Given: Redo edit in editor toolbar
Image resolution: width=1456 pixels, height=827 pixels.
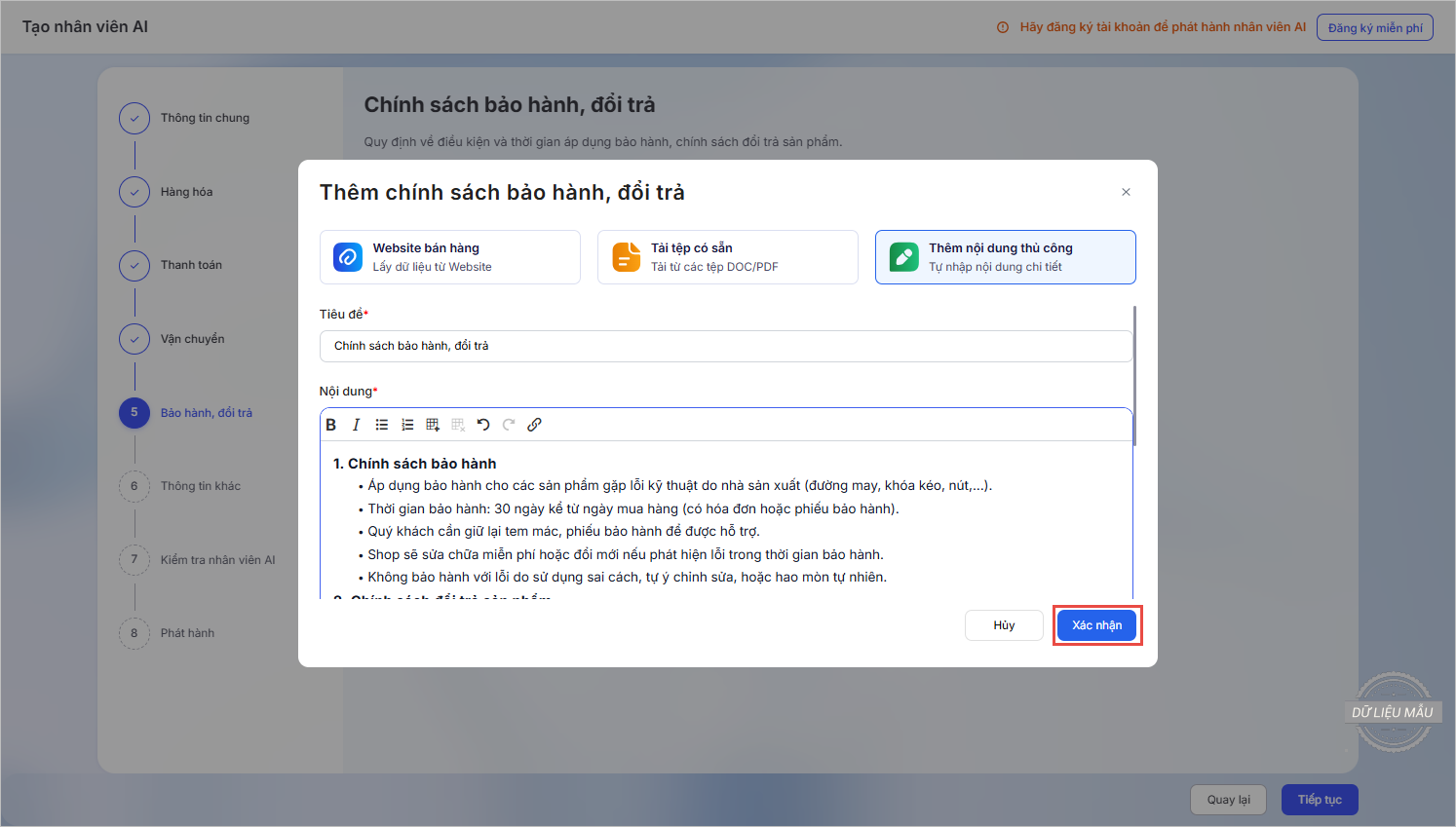Looking at the screenshot, I should 509,425.
